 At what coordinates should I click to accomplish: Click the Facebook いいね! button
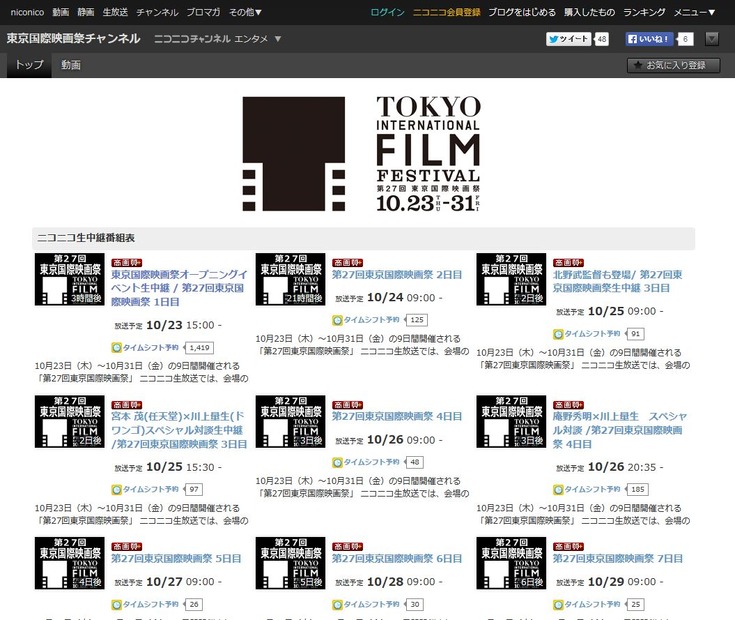649,39
